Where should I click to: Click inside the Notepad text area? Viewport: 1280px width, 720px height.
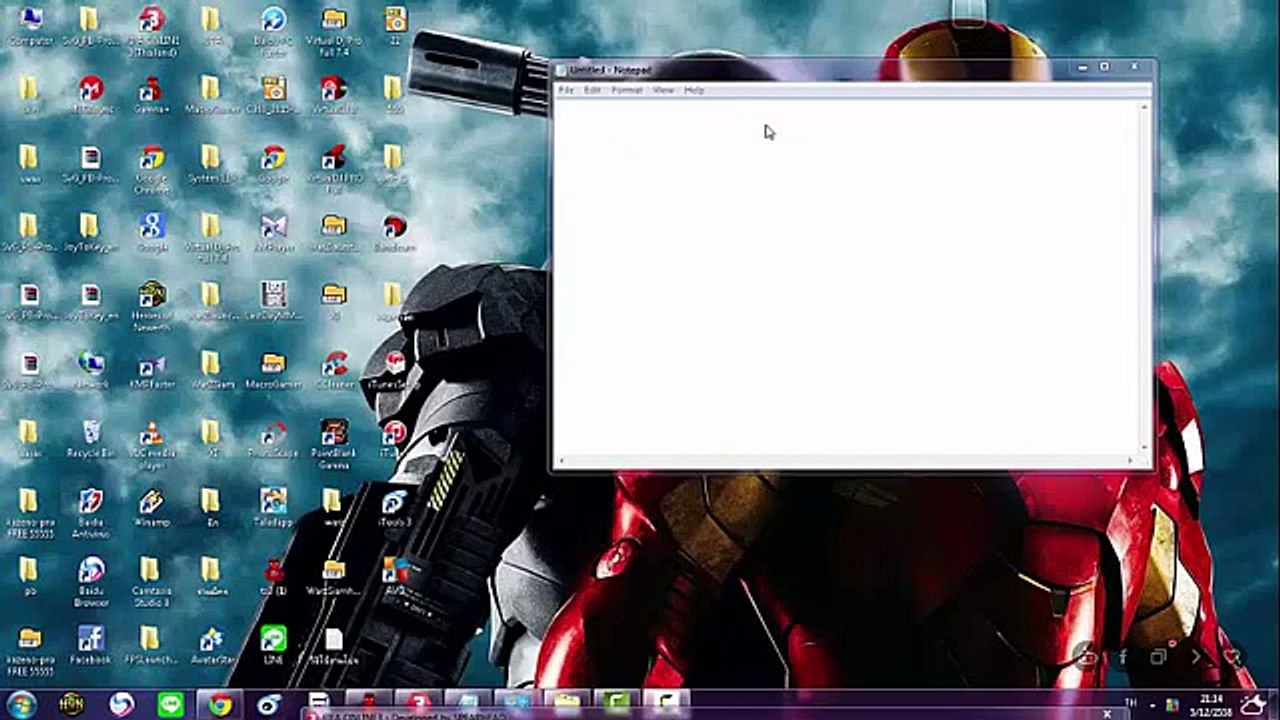[x=846, y=277]
